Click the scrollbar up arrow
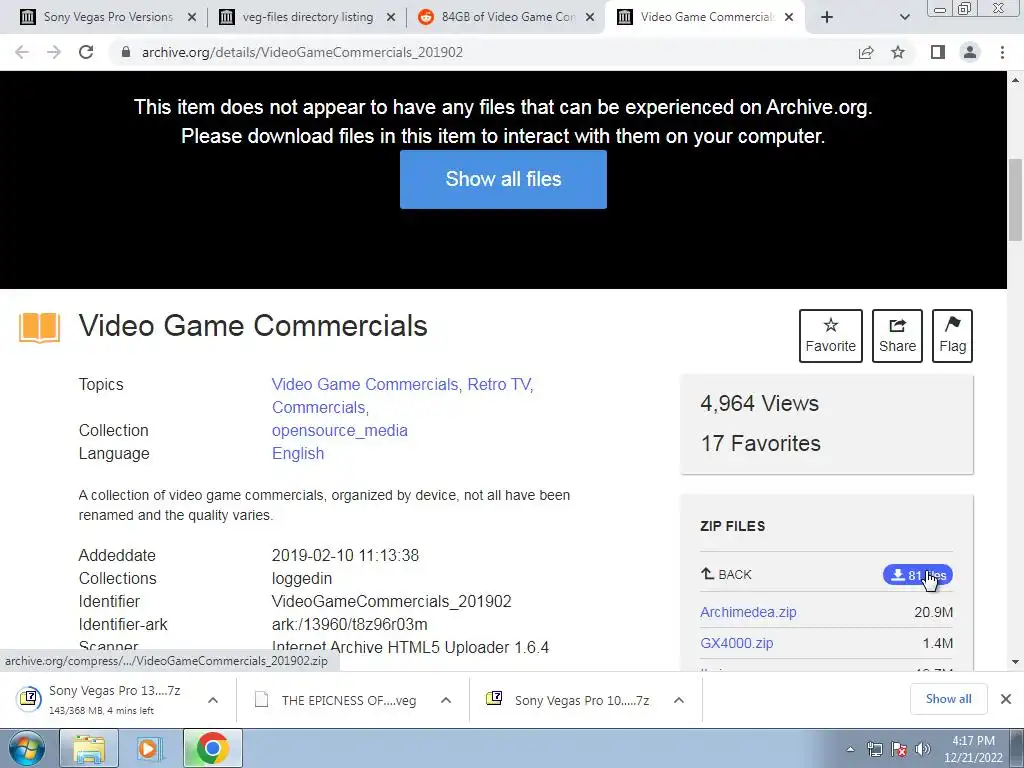This screenshot has width=1024, height=768. point(1016,80)
